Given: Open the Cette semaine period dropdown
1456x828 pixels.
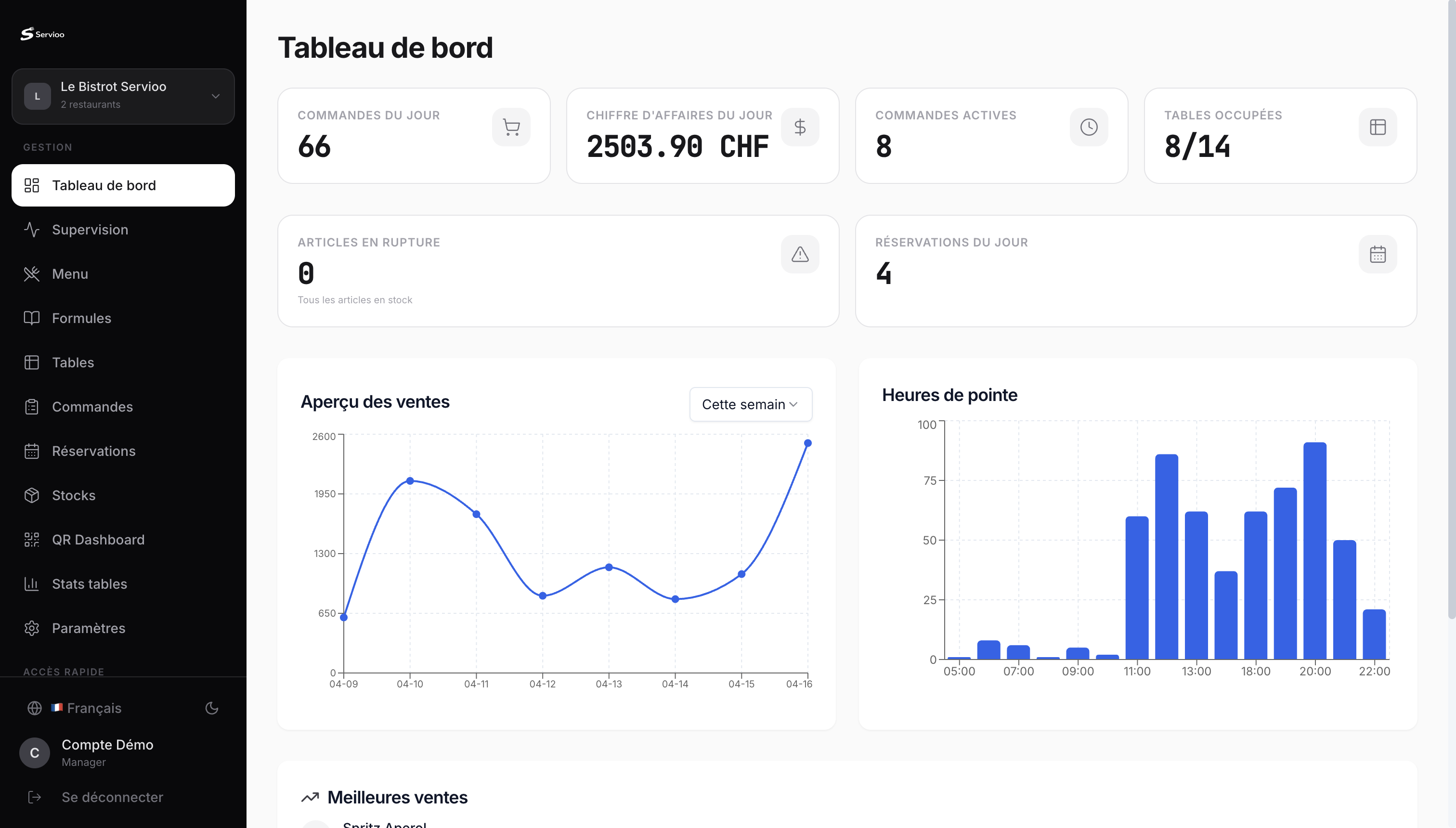Looking at the screenshot, I should pos(751,404).
